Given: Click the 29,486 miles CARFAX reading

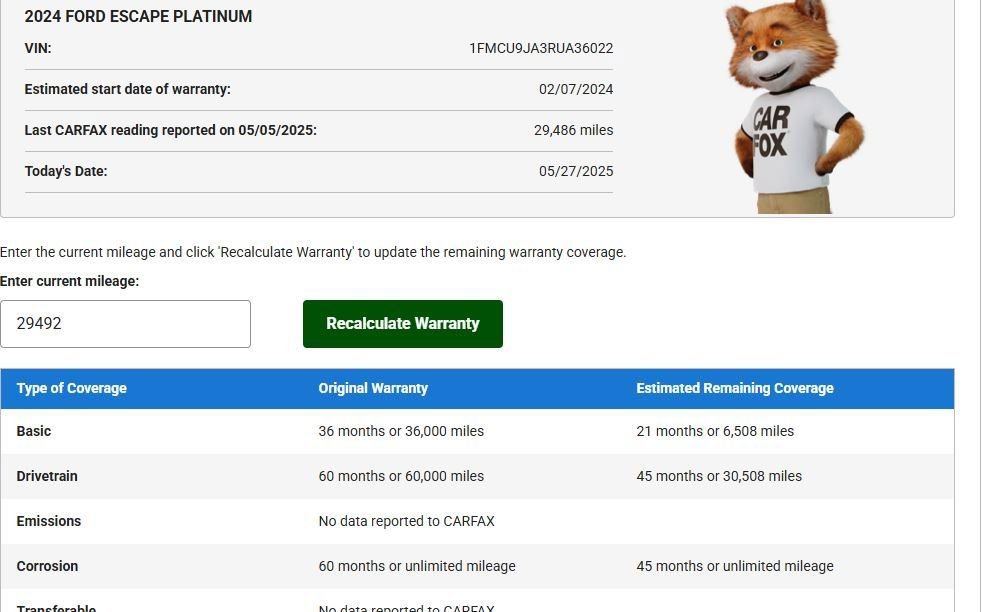Looking at the screenshot, I should point(573,130).
